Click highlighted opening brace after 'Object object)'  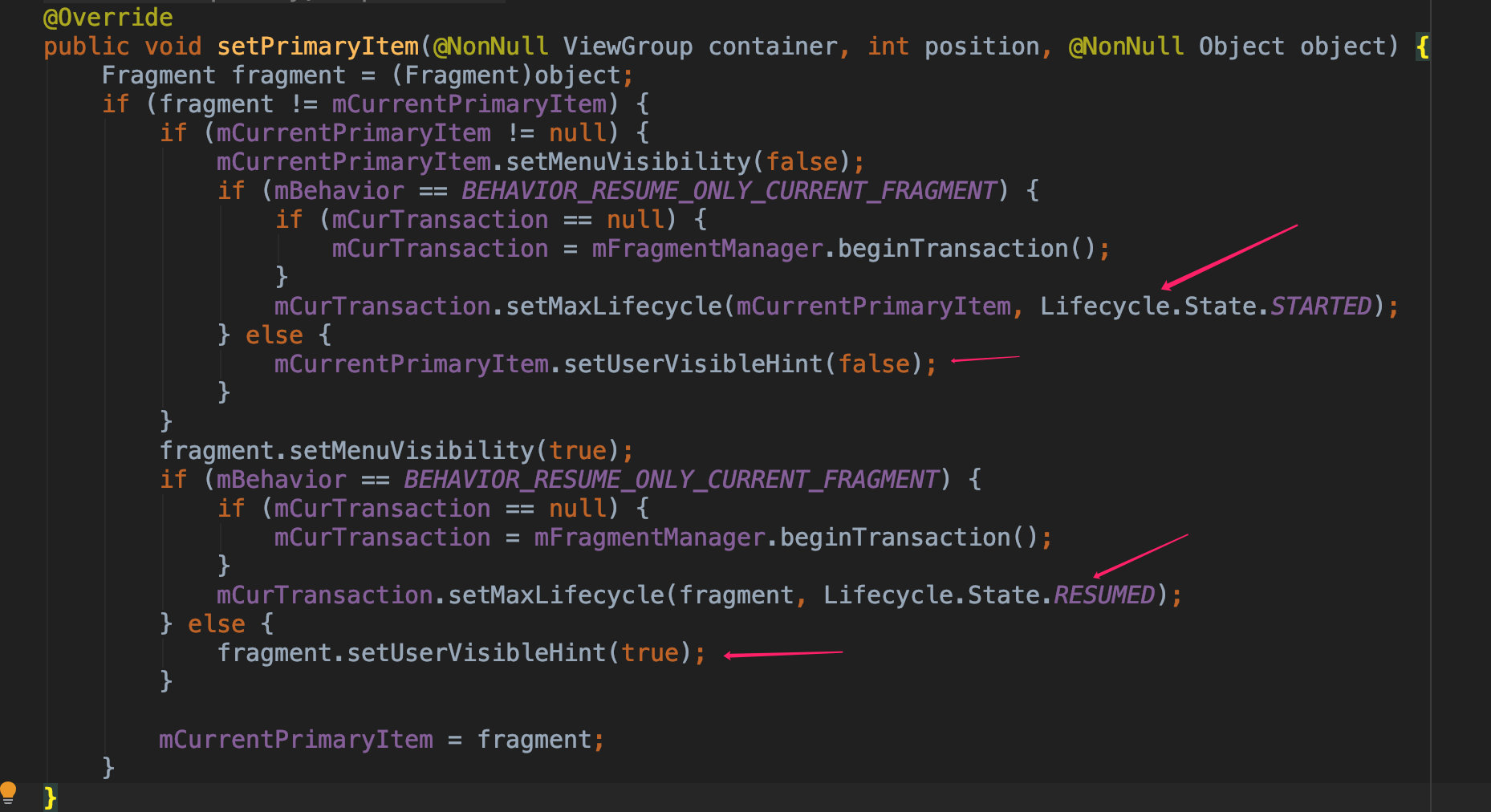click(1422, 47)
